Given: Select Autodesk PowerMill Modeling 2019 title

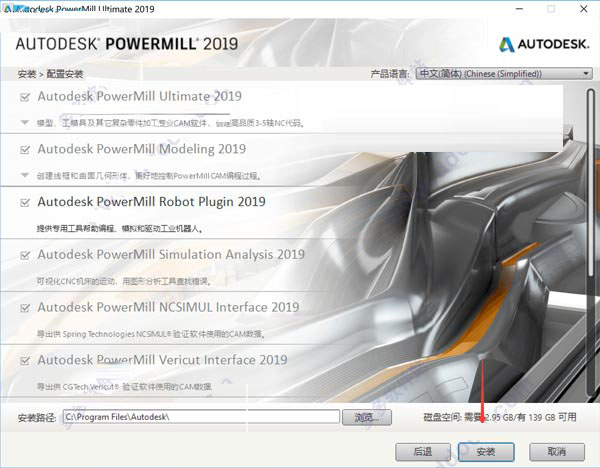Looking at the screenshot, I should click(142, 149).
